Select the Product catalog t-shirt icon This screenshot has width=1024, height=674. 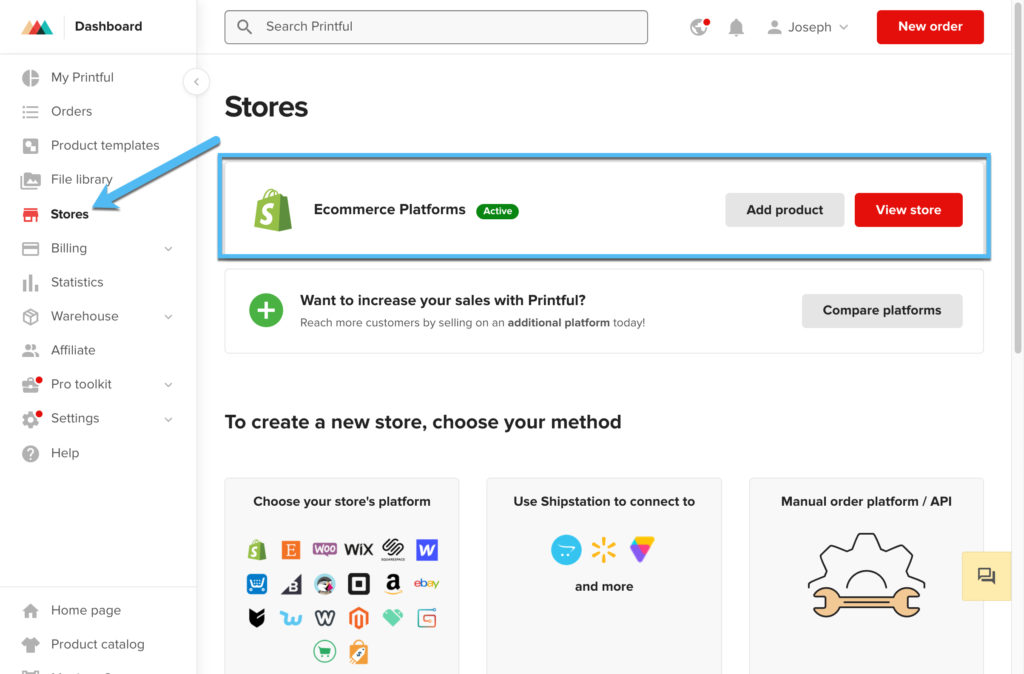(31, 645)
